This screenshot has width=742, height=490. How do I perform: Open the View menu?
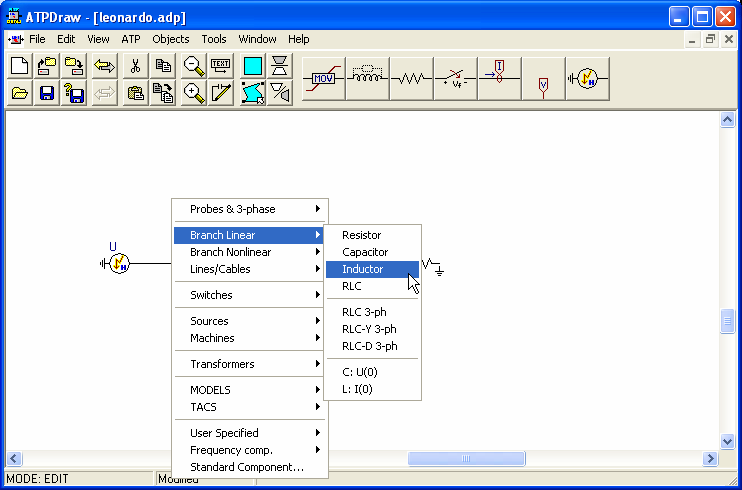pyautogui.click(x=98, y=39)
